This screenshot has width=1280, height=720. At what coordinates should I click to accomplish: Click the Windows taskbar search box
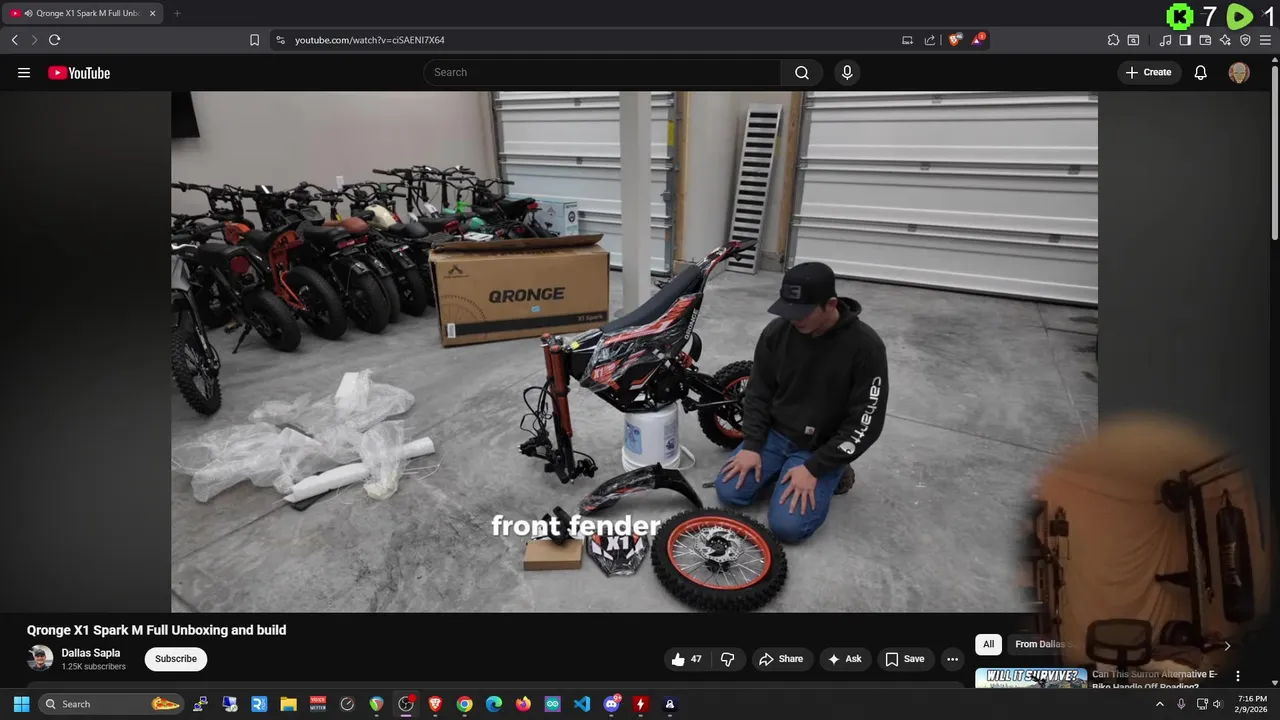point(113,704)
